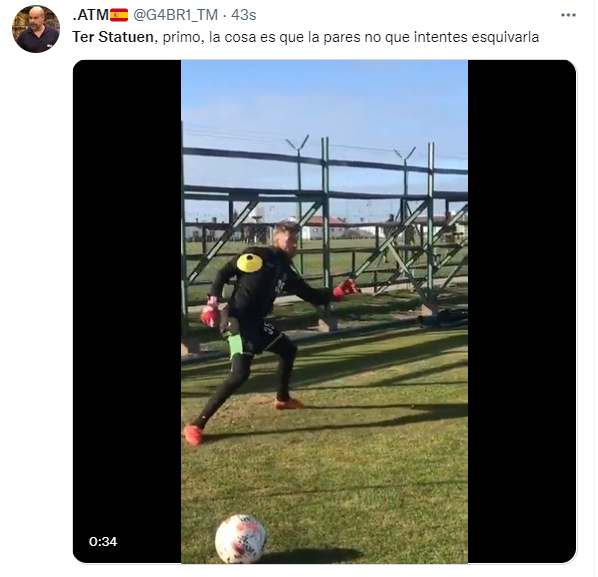Click the yellow disc on the goalkeeper's shoulder

250,263
